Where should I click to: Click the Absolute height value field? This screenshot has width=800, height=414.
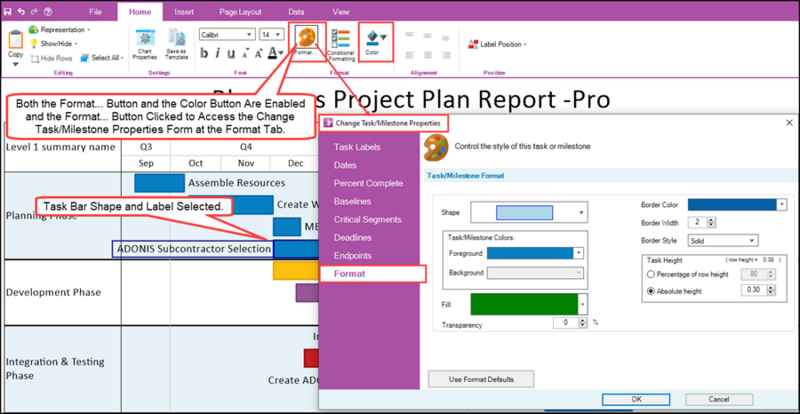pyautogui.click(x=755, y=291)
